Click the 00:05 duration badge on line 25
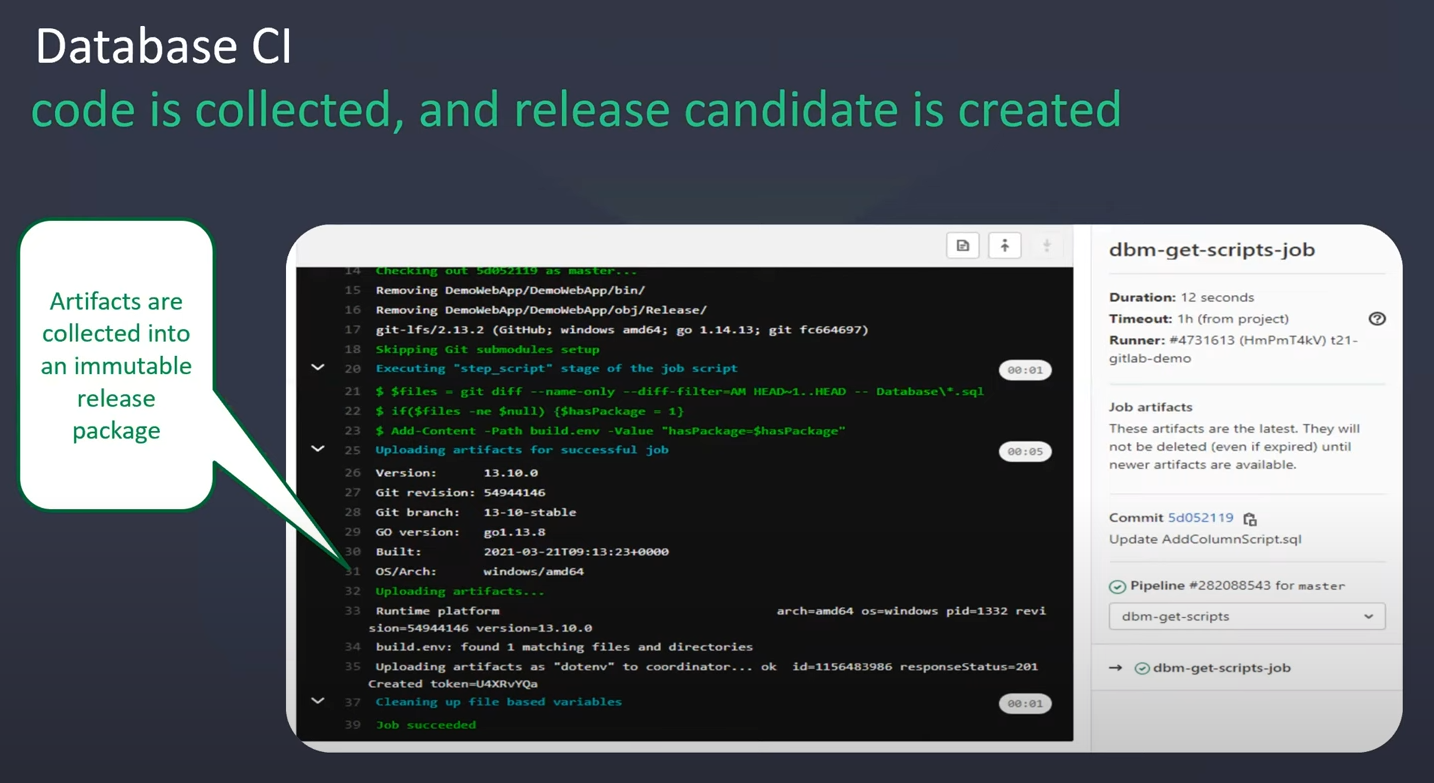Image resolution: width=1434 pixels, height=783 pixels. tap(1025, 452)
